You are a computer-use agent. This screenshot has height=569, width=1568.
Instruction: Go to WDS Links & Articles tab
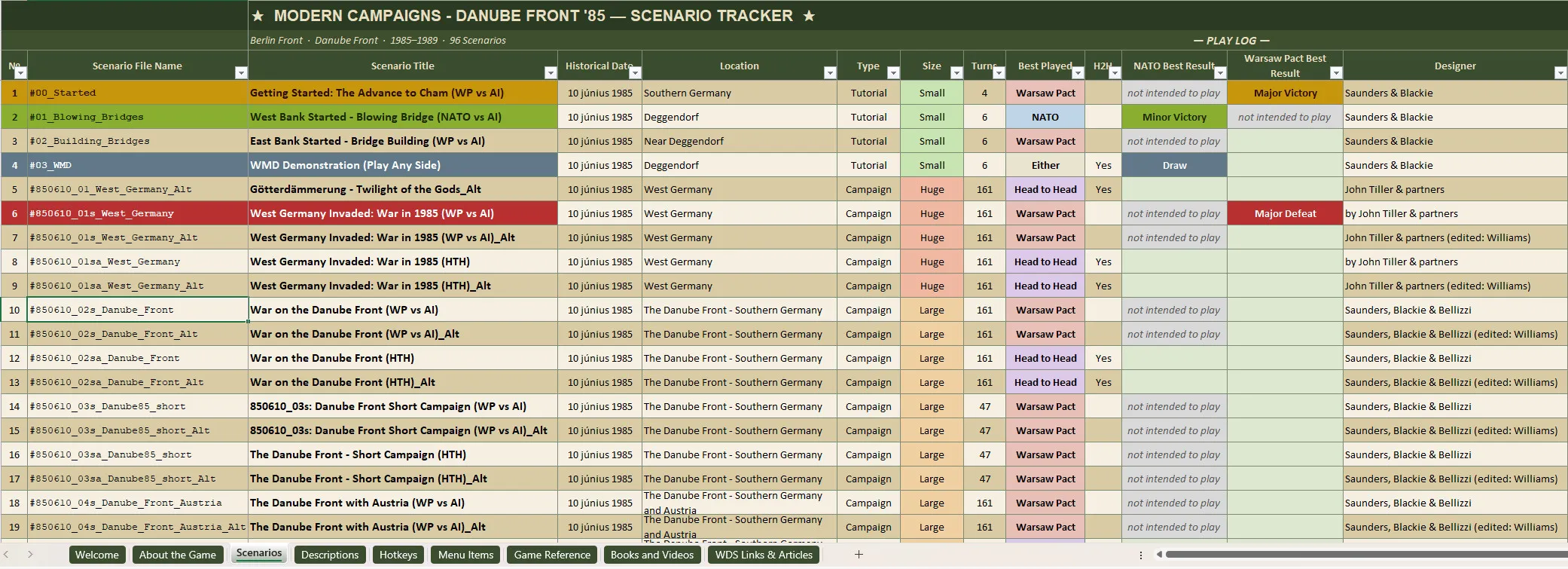[x=764, y=555]
